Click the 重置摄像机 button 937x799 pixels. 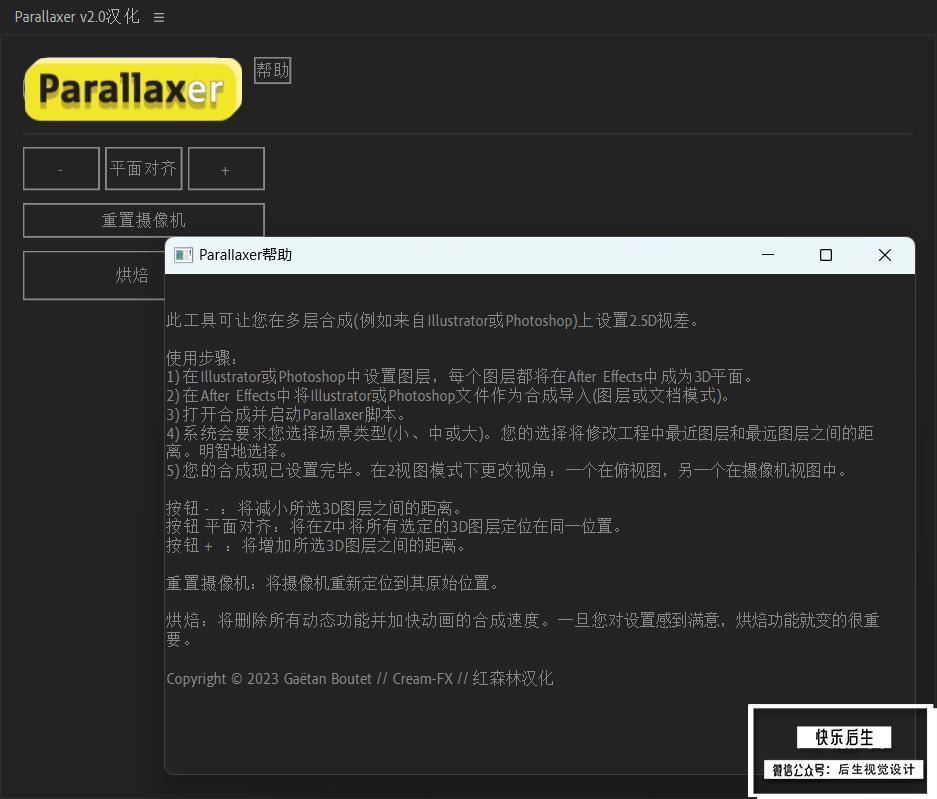(x=143, y=221)
